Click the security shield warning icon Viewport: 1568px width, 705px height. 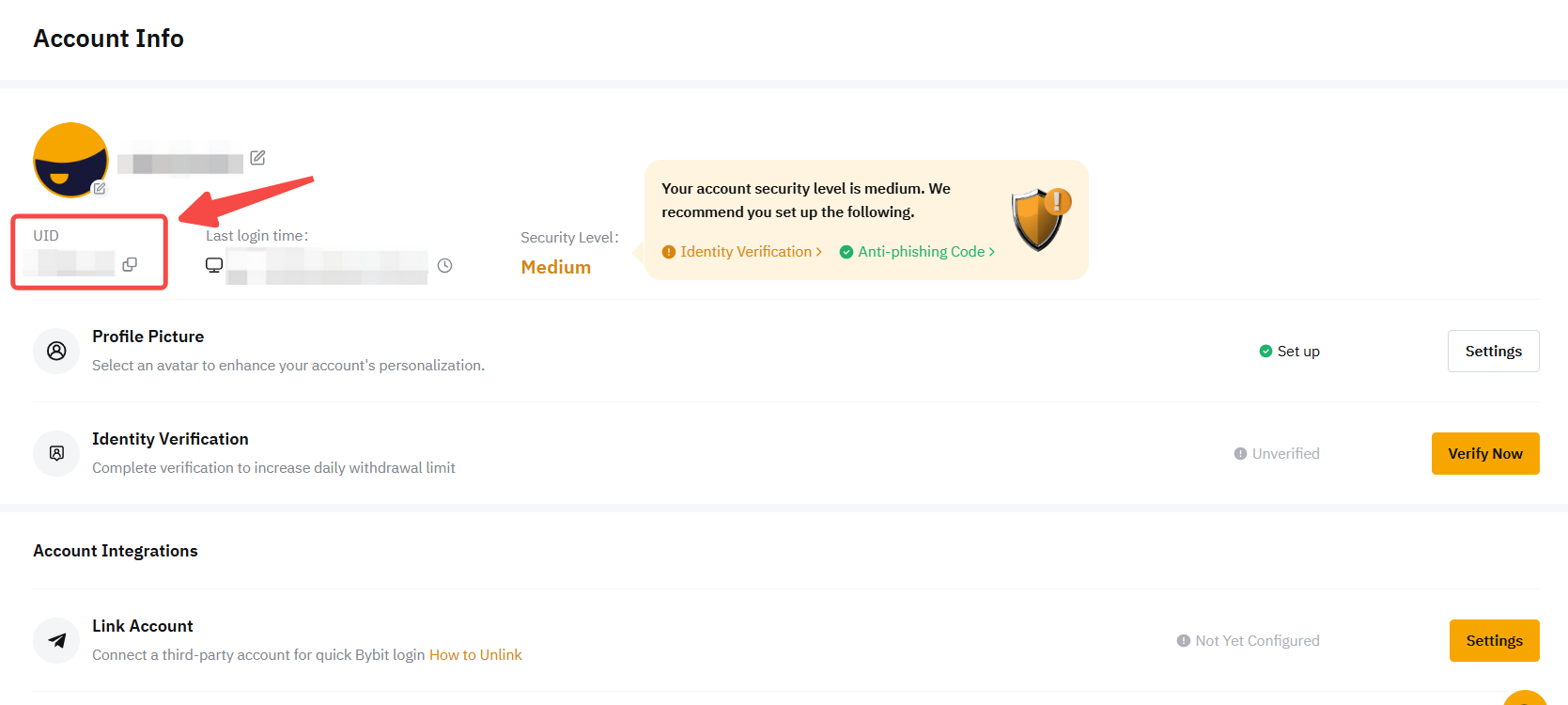point(1041,218)
